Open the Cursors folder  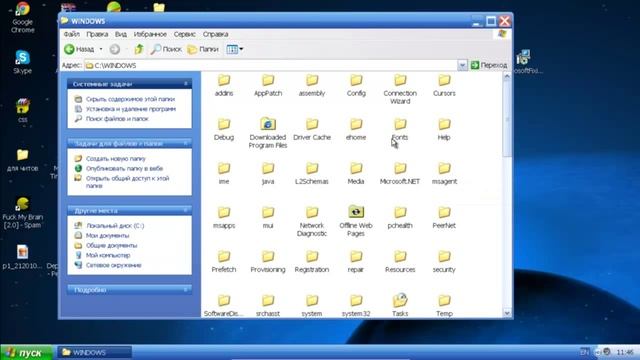point(444,85)
